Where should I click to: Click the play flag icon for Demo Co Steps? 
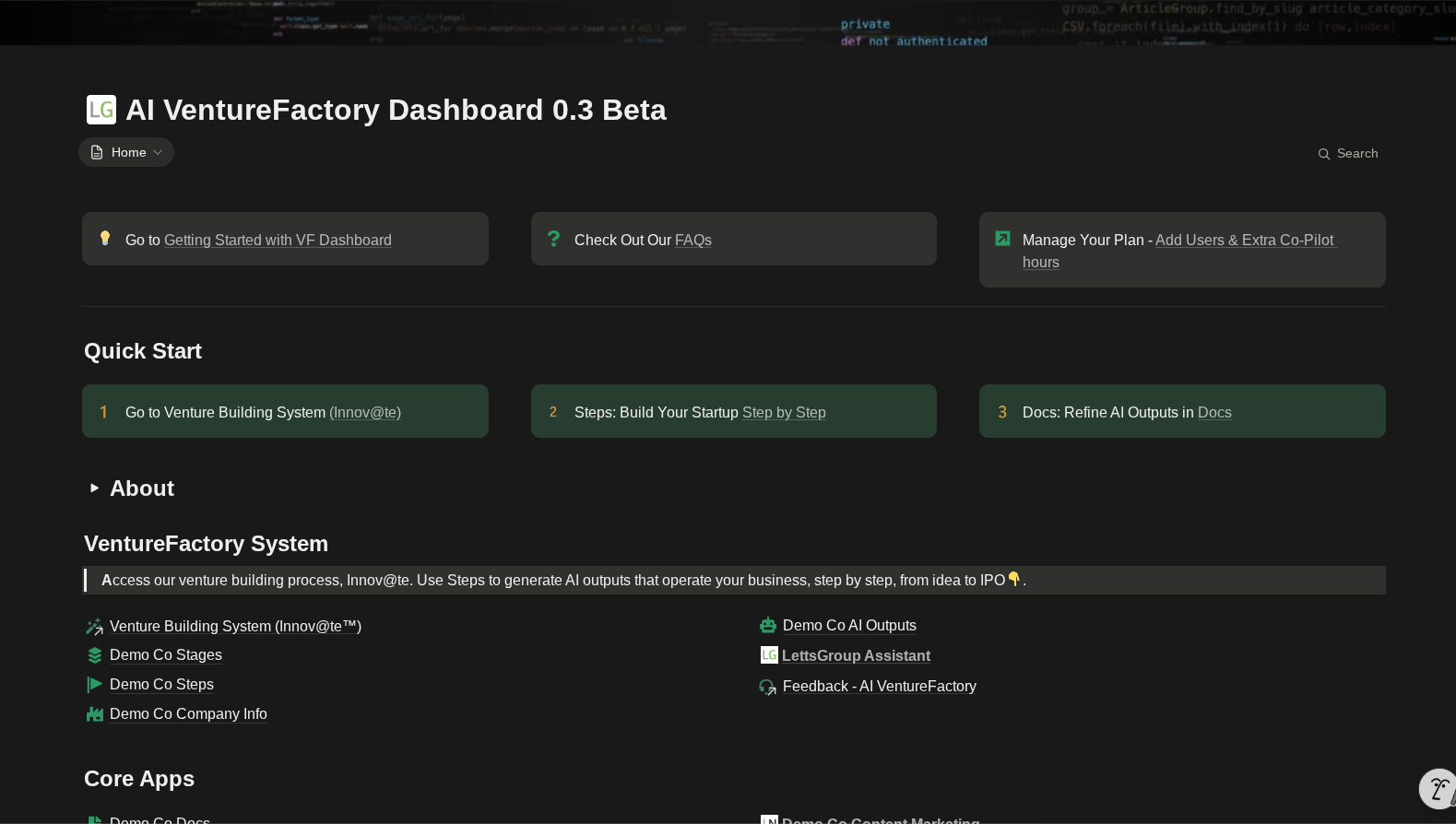pos(94,685)
